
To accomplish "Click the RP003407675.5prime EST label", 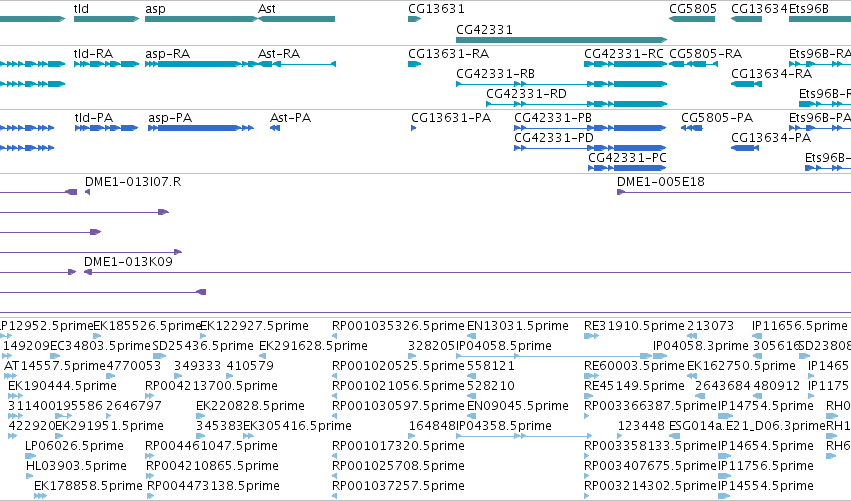I will (x=650, y=466).
